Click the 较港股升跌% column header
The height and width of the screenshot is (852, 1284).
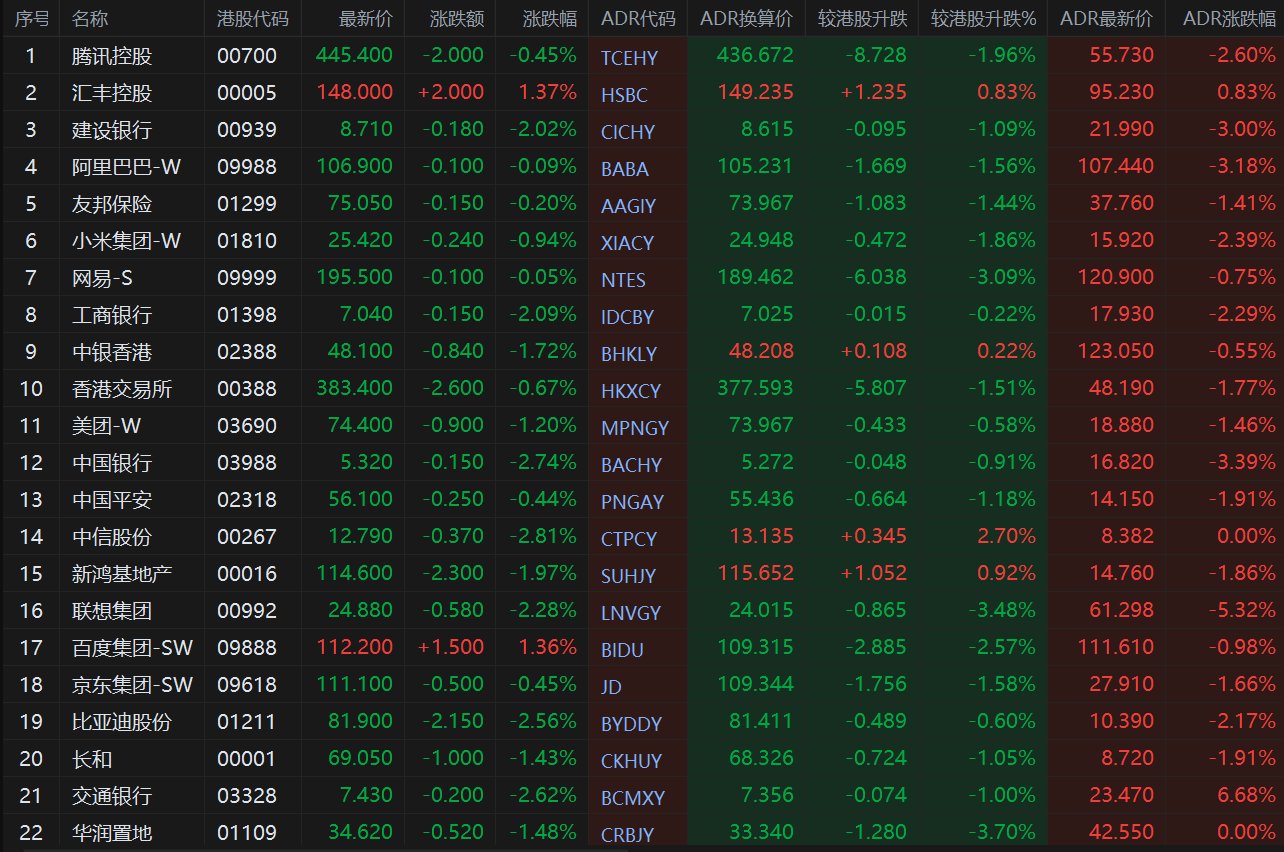(x=984, y=19)
